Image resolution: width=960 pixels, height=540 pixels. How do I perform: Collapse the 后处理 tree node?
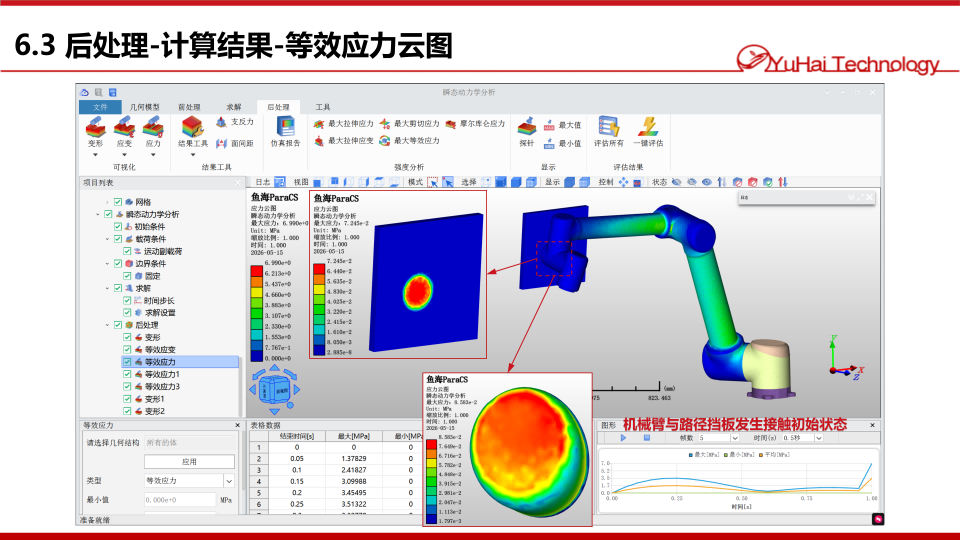point(108,325)
